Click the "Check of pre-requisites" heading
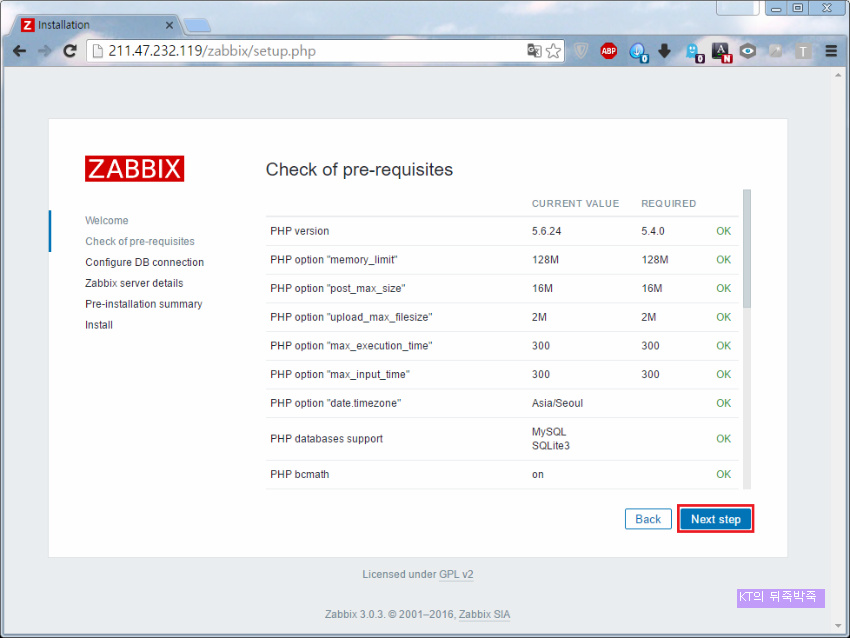The width and height of the screenshot is (850, 638). 359,170
